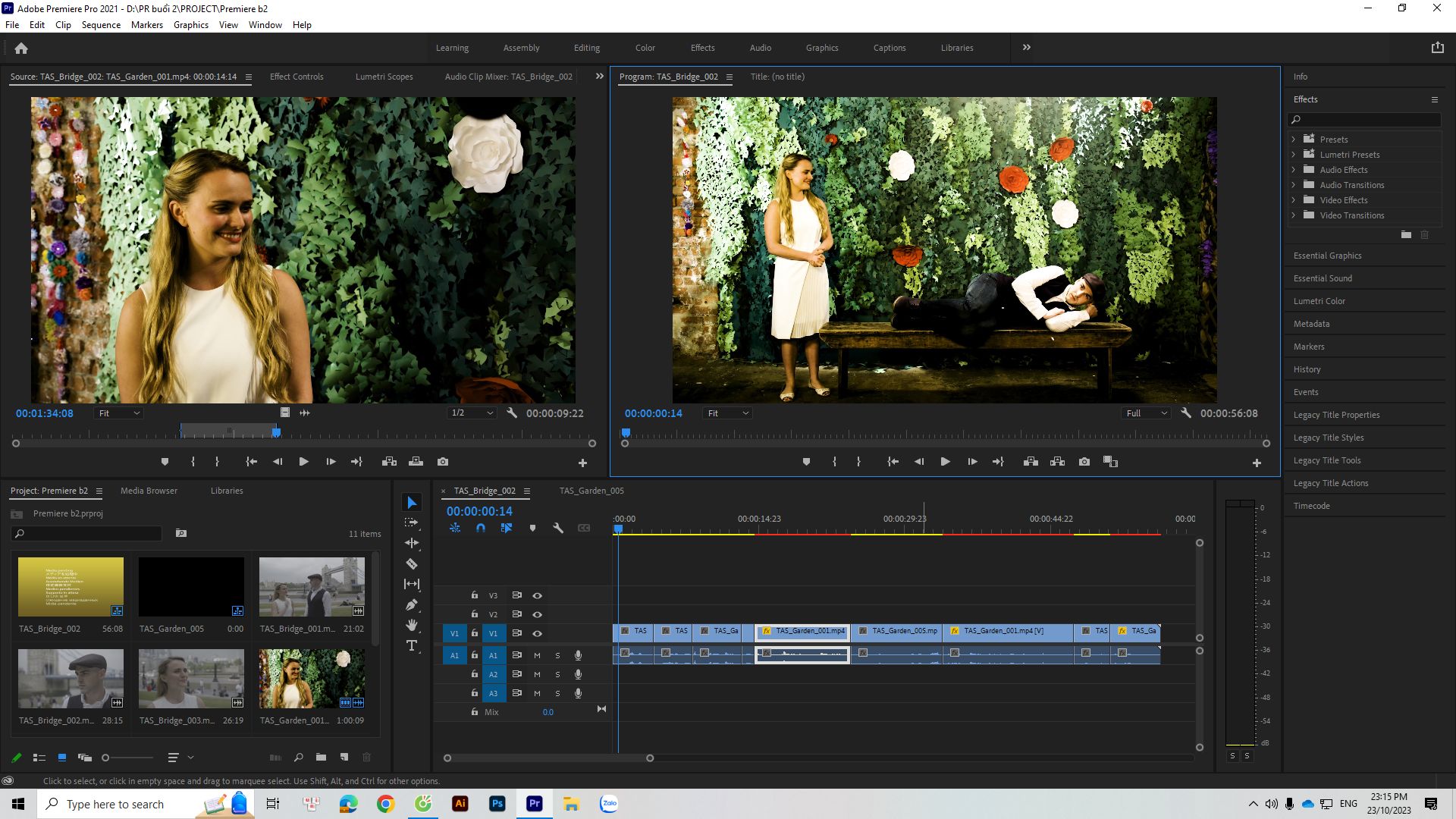Toggle V1 track output eye
Screen dimensions: 1456x819
point(537,633)
